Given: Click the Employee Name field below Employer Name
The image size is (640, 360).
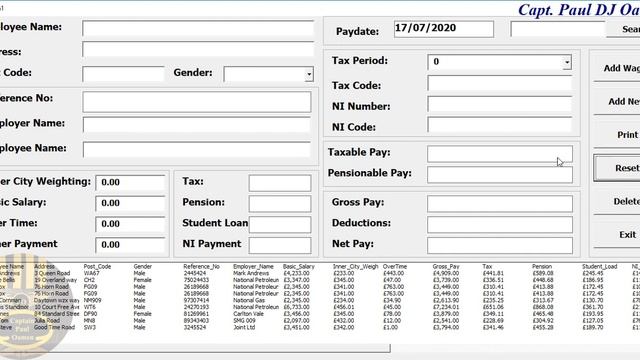Looking at the screenshot, I should click(x=197, y=150).
